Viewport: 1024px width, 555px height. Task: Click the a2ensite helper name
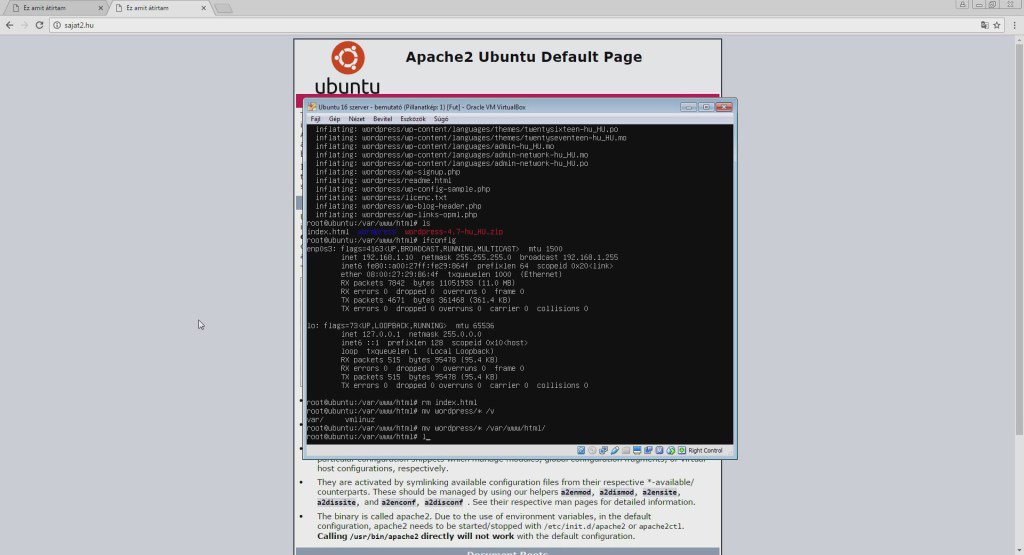pyautogui.click(x=660, y=492)
